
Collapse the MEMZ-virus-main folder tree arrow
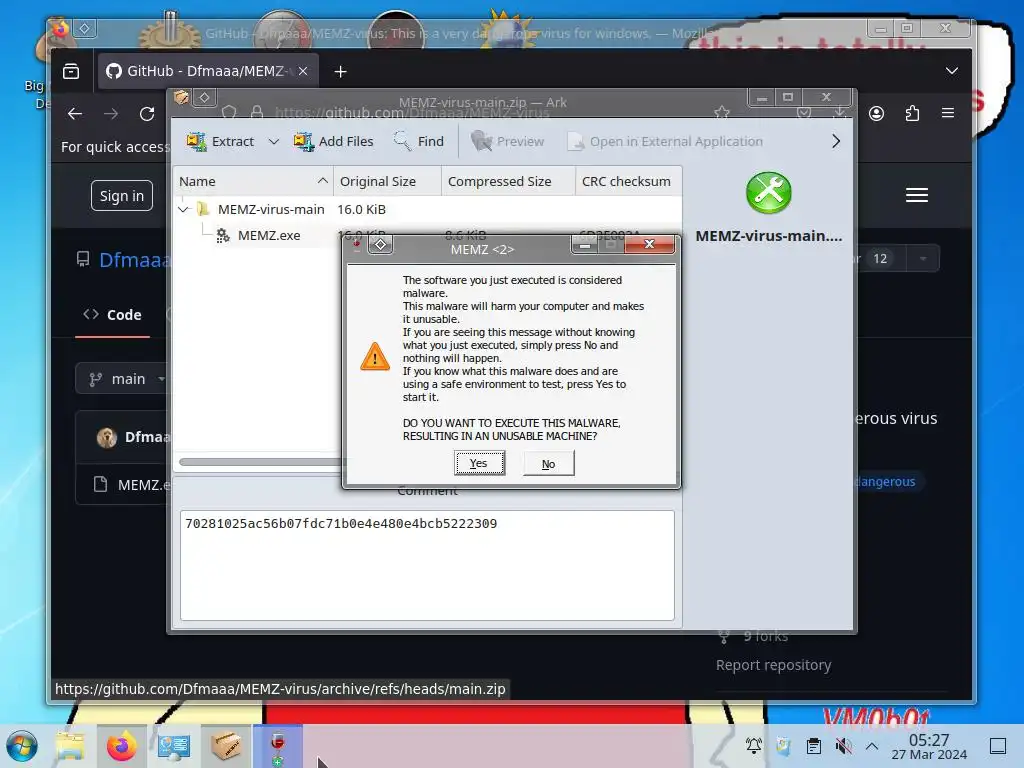click(184, 209)
